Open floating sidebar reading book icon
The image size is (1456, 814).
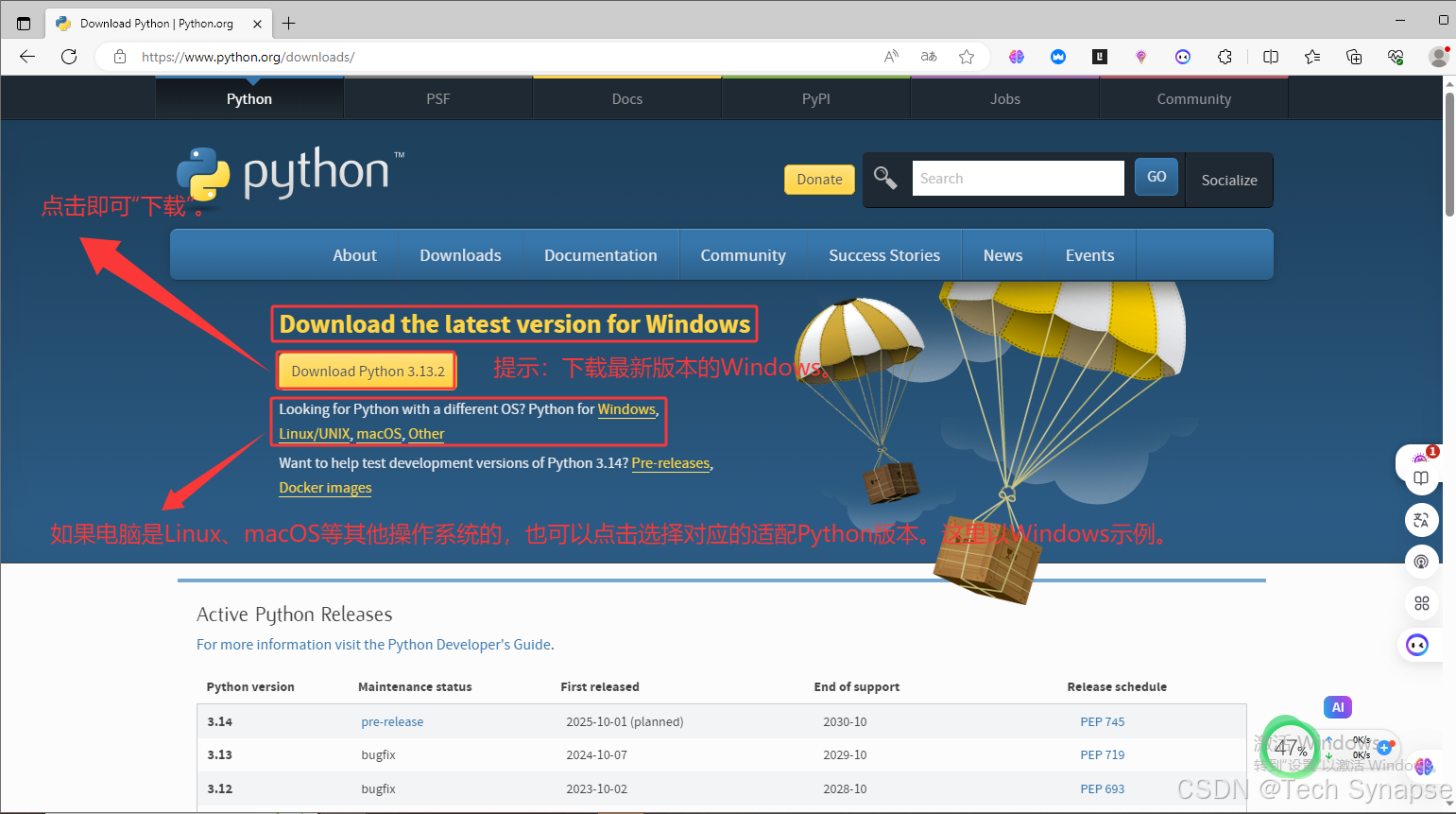[x=1421, y=478]
